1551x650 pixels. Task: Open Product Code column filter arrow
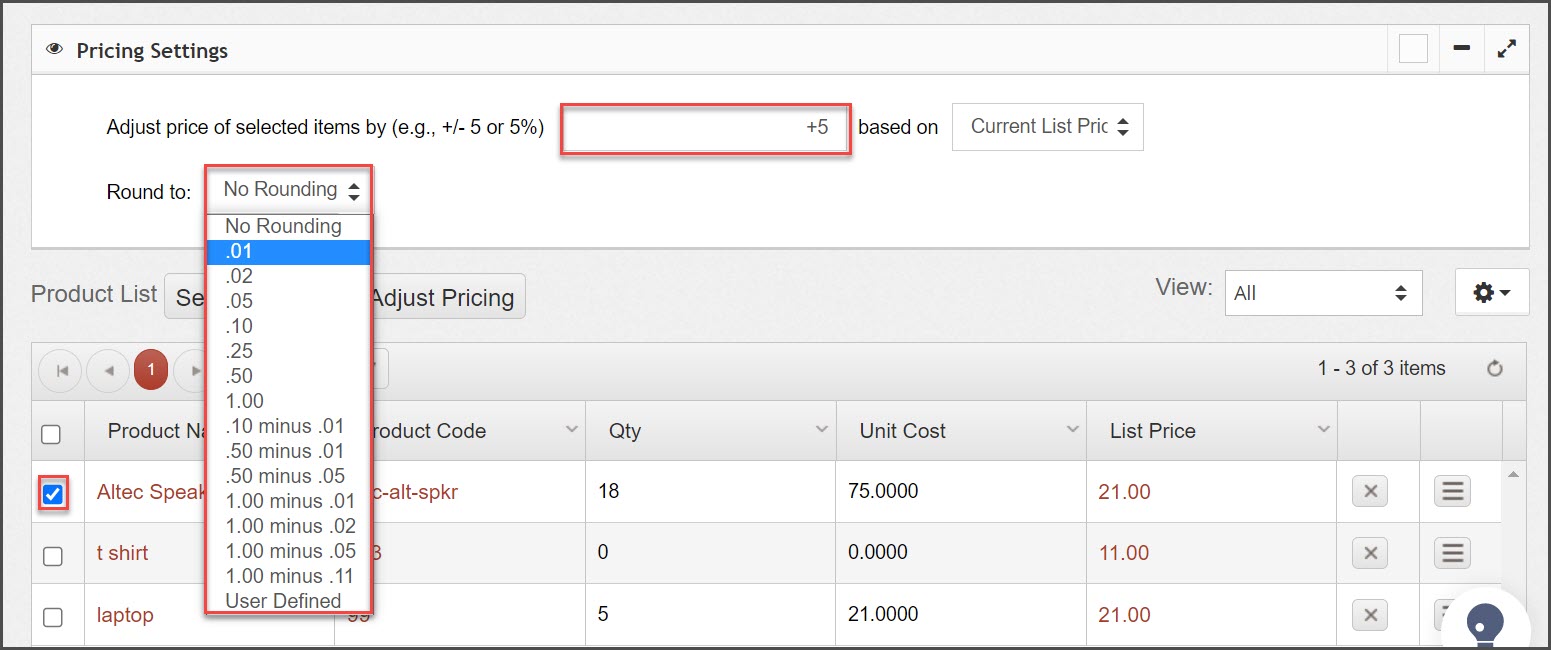571,429
